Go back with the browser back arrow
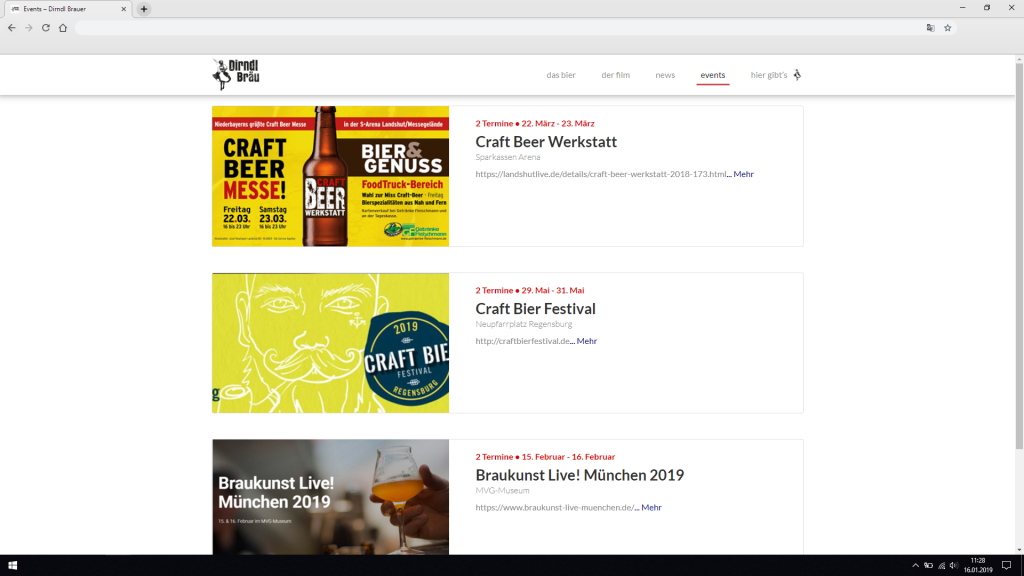This screenshot has width=1024, height=576. click(12, 28)
